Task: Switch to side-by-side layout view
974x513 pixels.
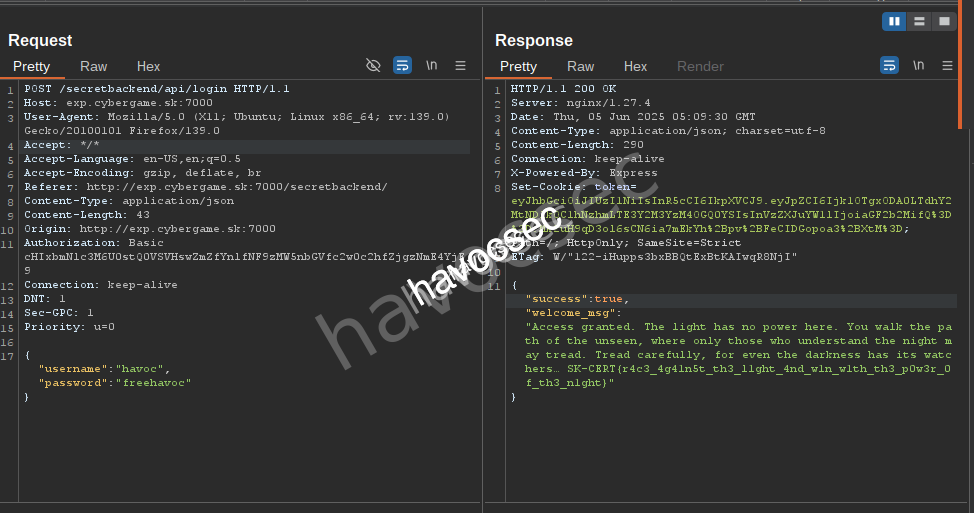Action: (894, 21)
